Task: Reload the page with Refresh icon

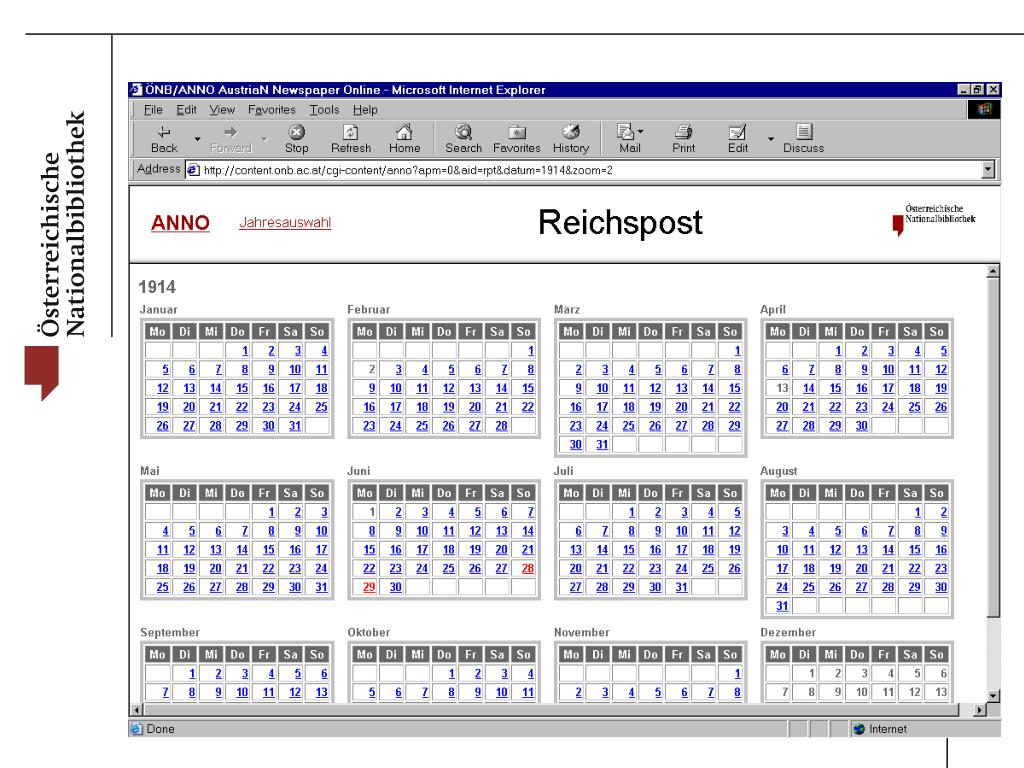Action: click(351, 139)
